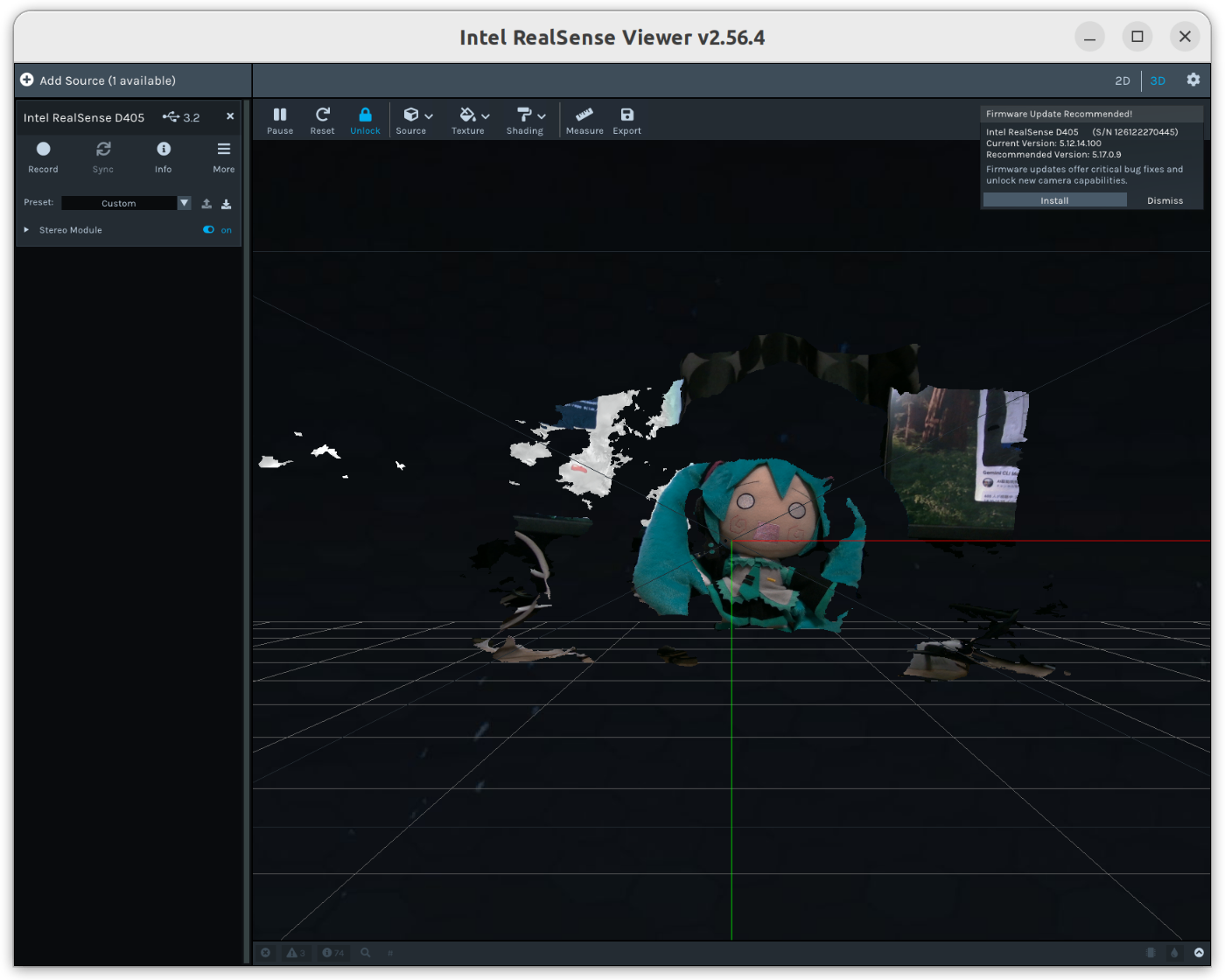
Task: Install the recommended firmware update
Action: [x=1054, y=200]
